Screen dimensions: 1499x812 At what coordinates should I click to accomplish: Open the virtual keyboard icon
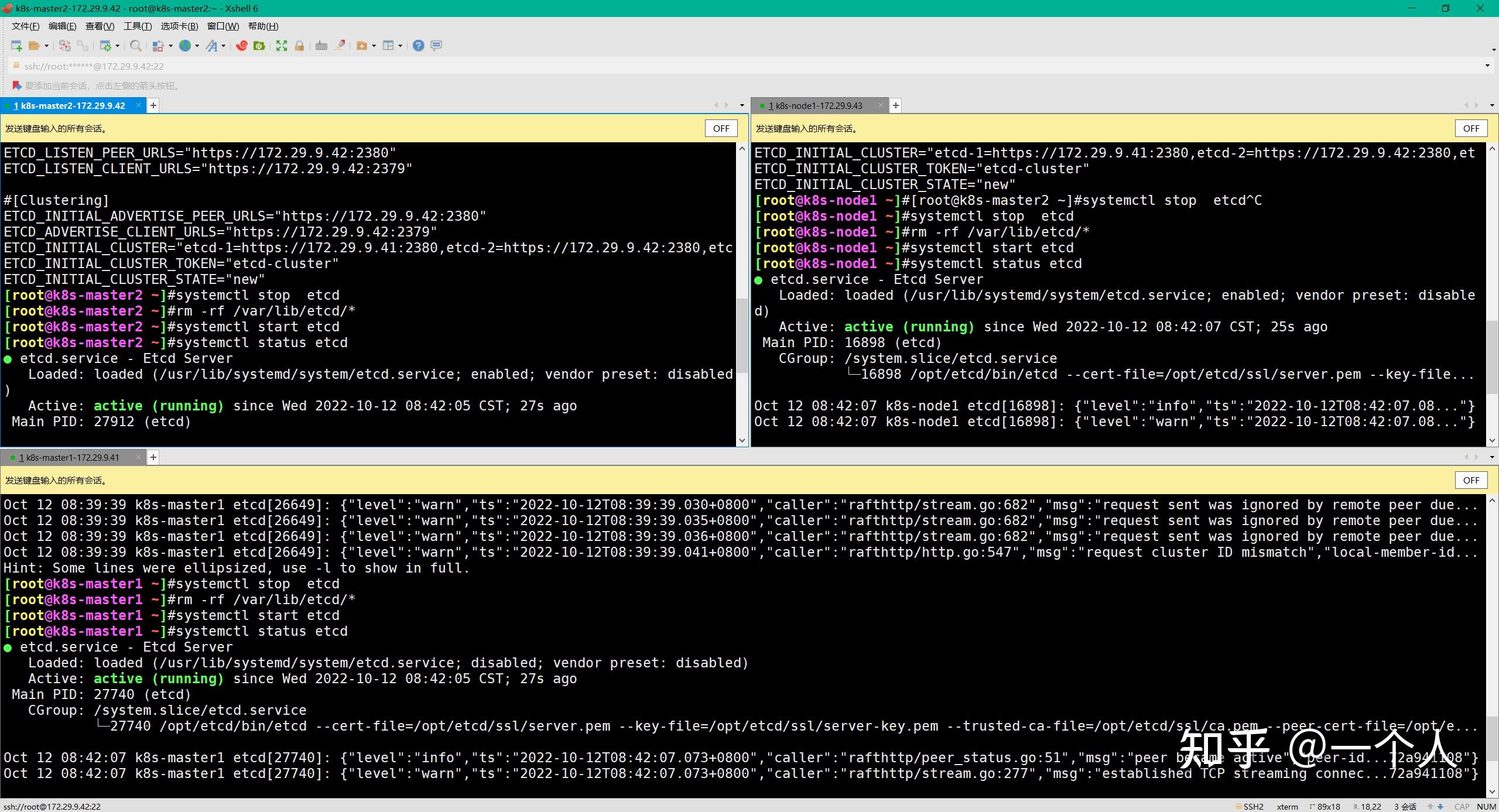coord(321,46)
